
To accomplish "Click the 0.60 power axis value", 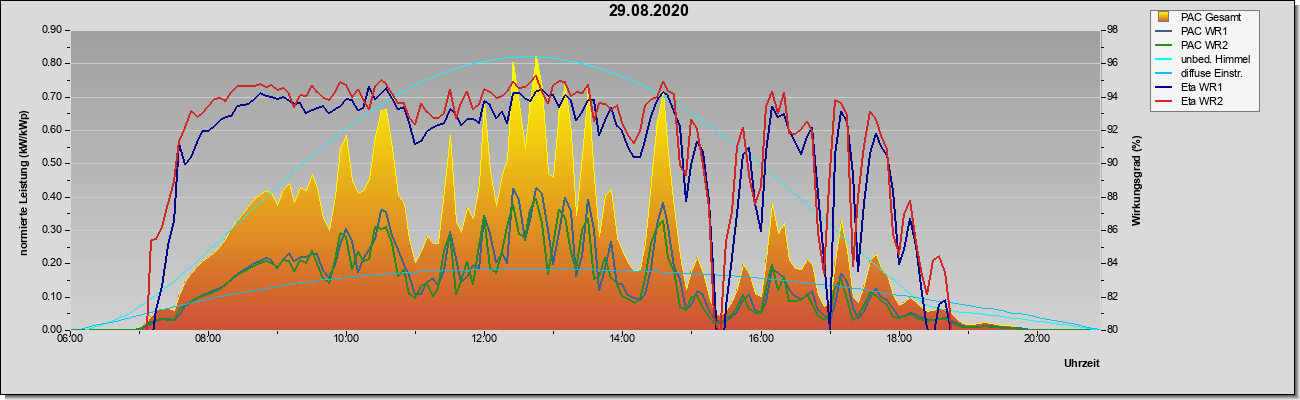I will tap(53, 130).
